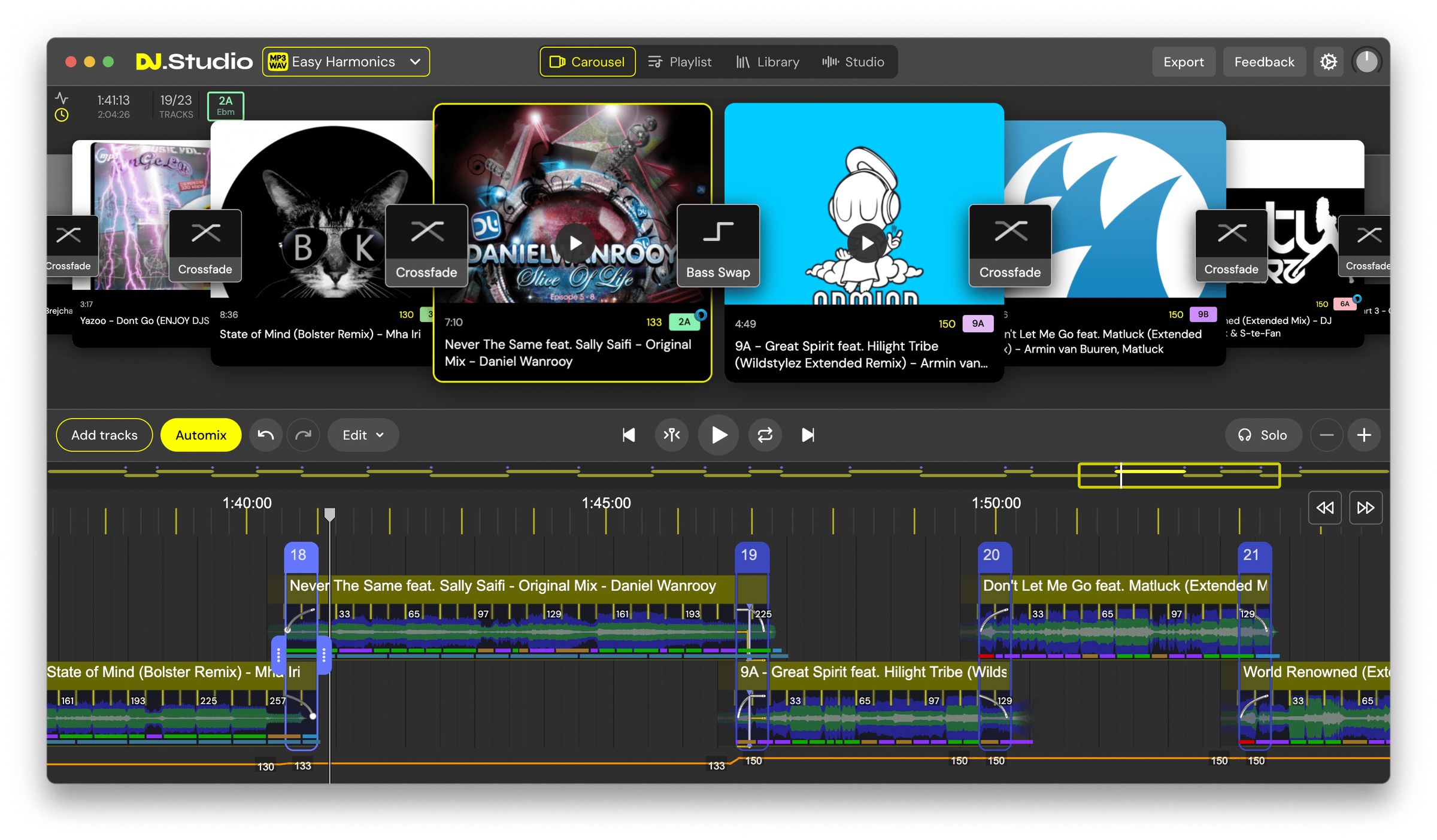Open the Bass Swap transition editor
Image resolution: width=1437 pixels, height=840 pixels.
click(718, 245)
